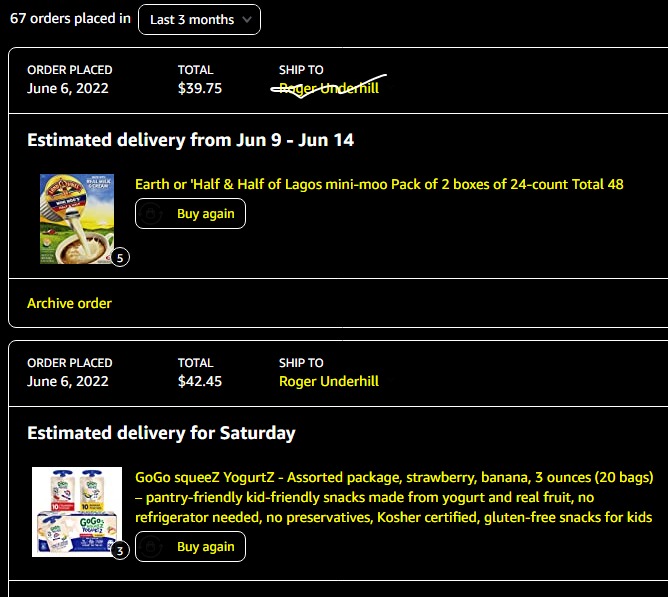Click the quantity badge showing 3
This screenshot has height=597, width=668.
pyautogui.click(x=120, y=549)
